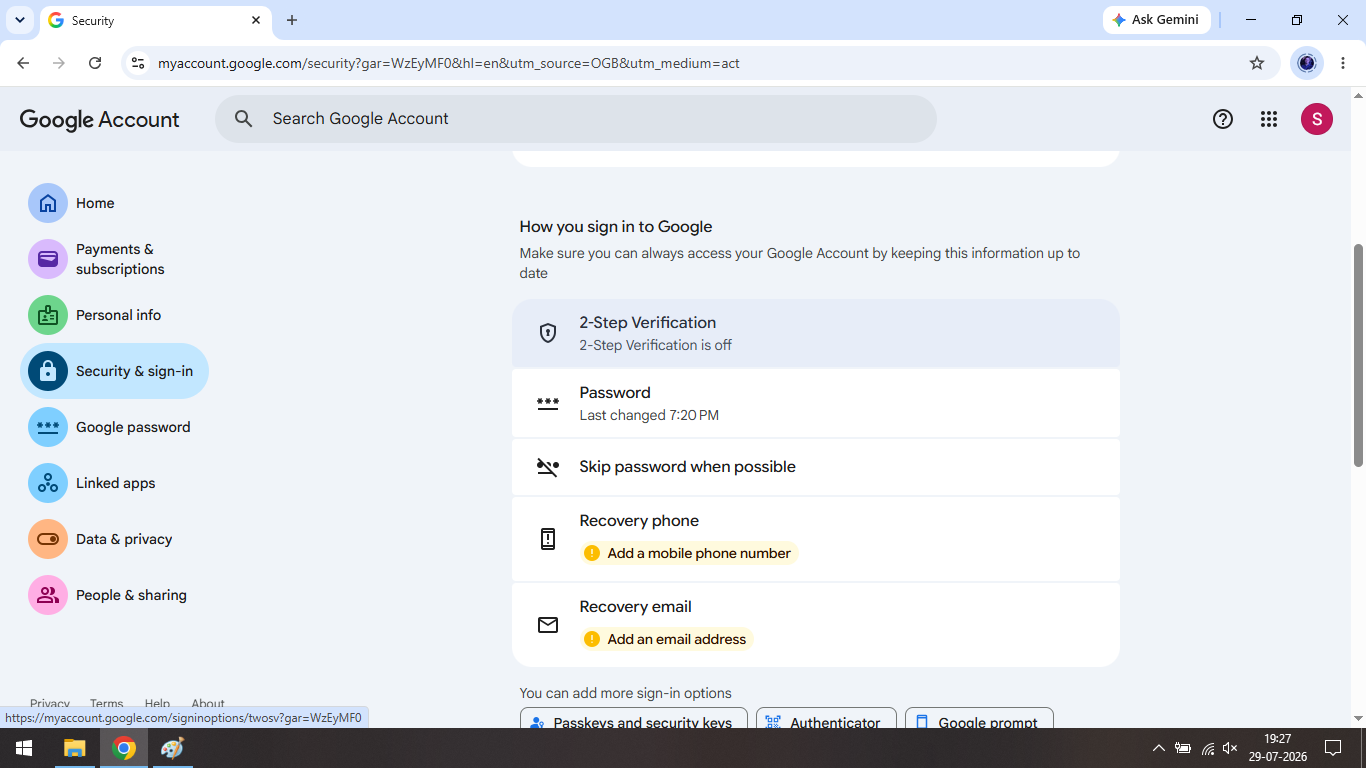The width and height of the screenshot is (1366, 768).
Task: Open the Privacy footer link
Action: 50,703
